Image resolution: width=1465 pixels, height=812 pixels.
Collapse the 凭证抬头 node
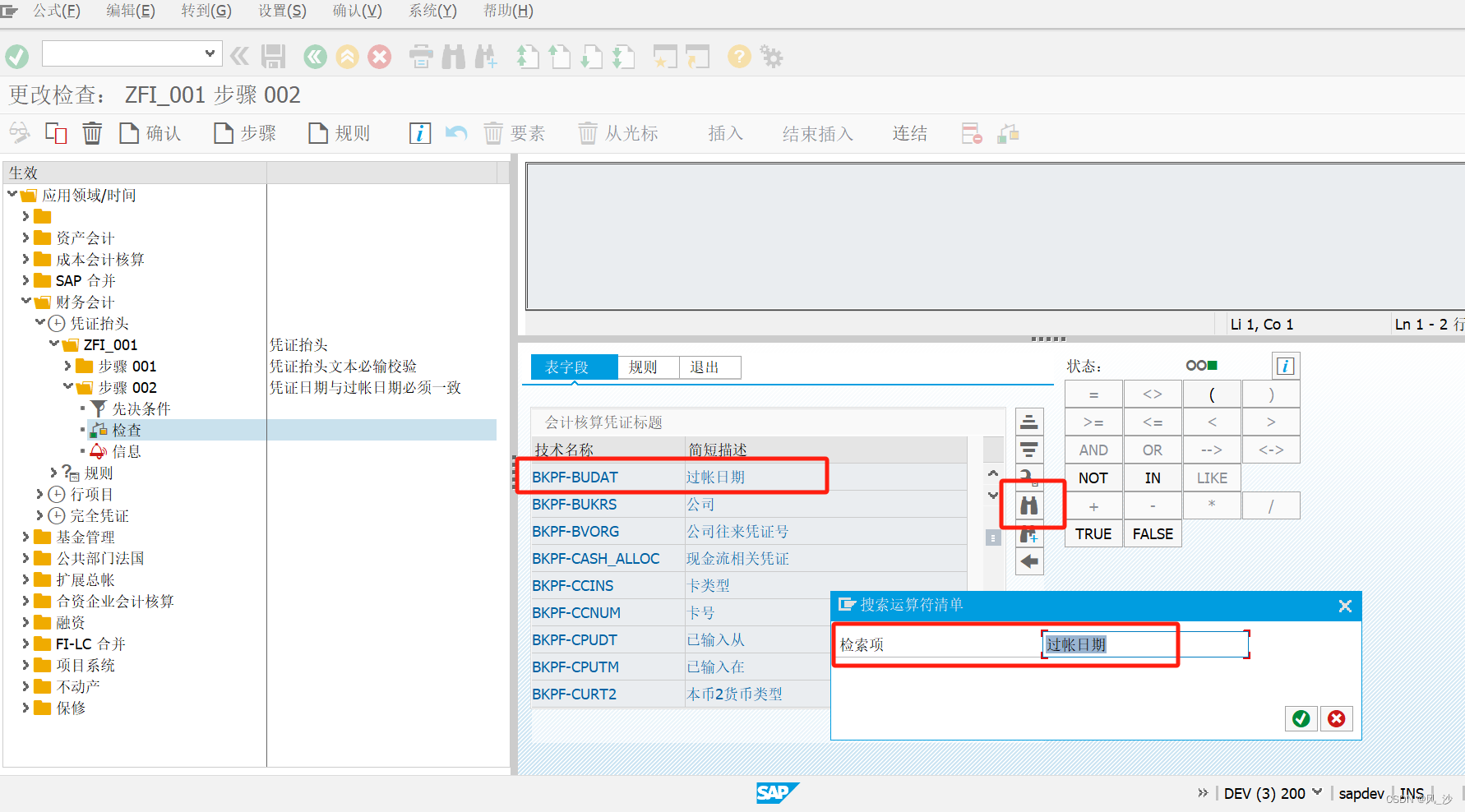(40, 323)
